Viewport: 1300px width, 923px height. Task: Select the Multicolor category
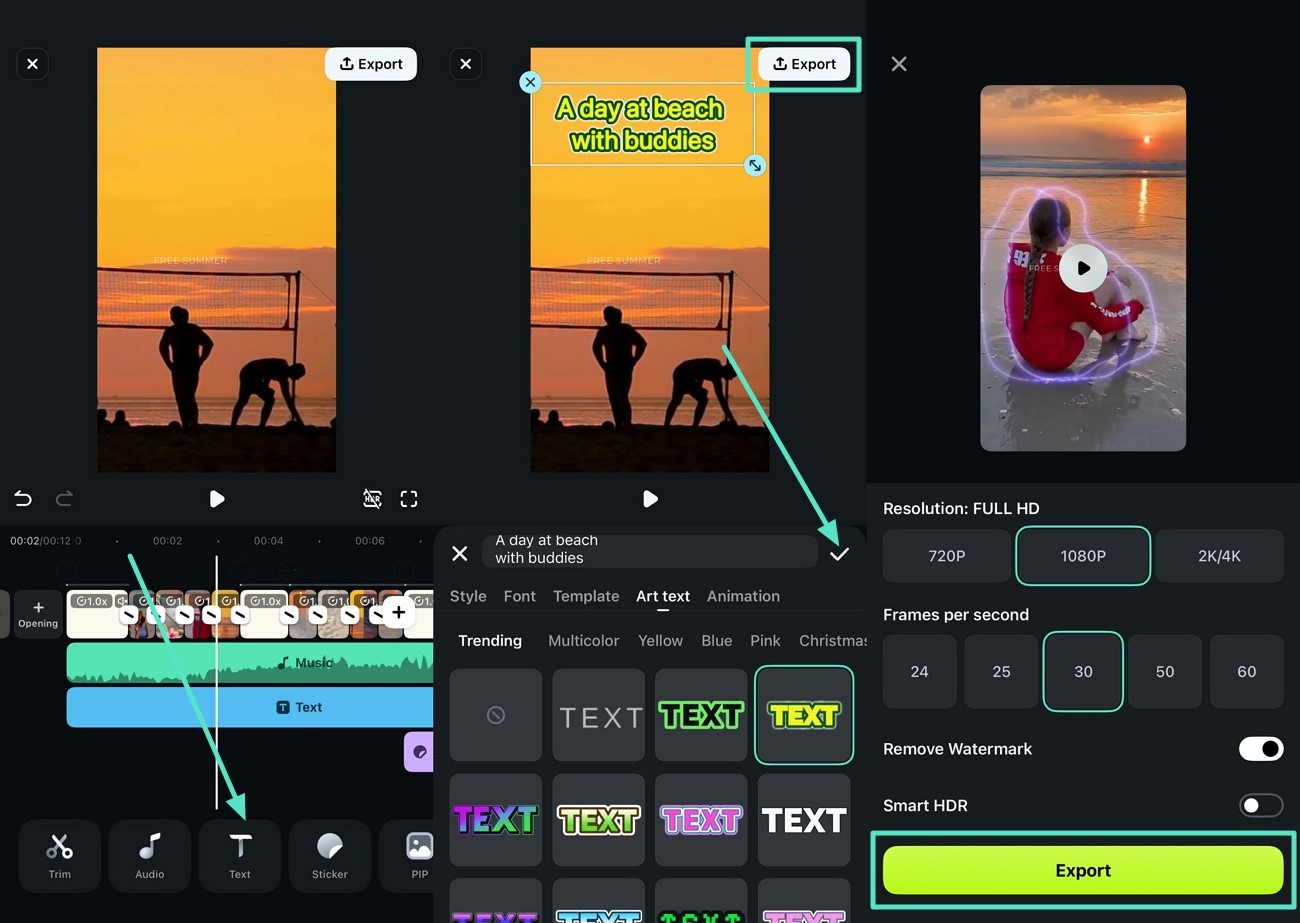[584, 640]
